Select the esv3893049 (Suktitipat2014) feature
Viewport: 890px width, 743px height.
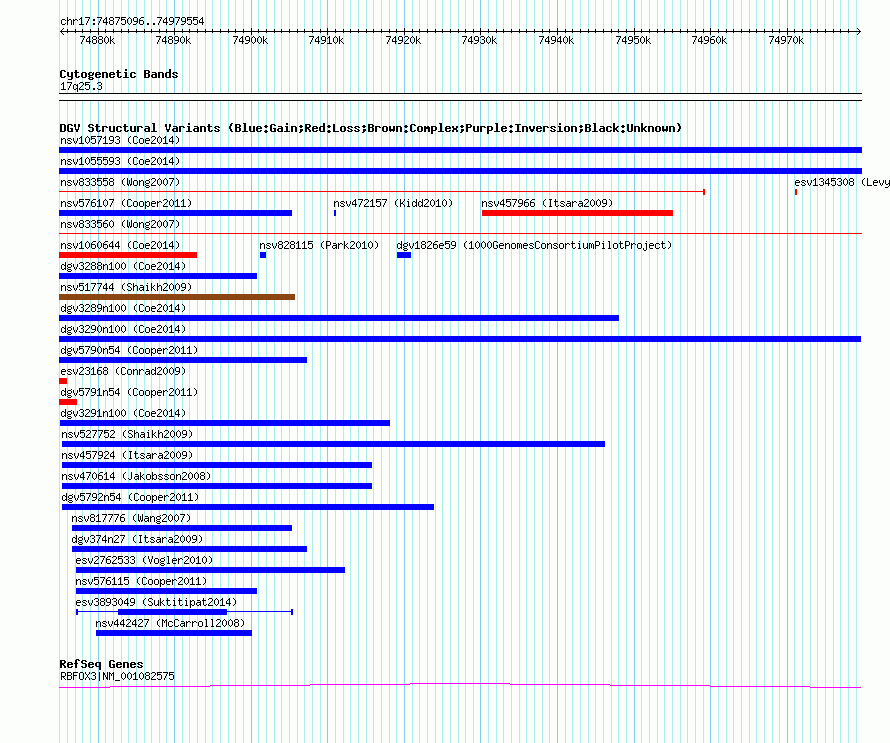click(x=184, y=612)
